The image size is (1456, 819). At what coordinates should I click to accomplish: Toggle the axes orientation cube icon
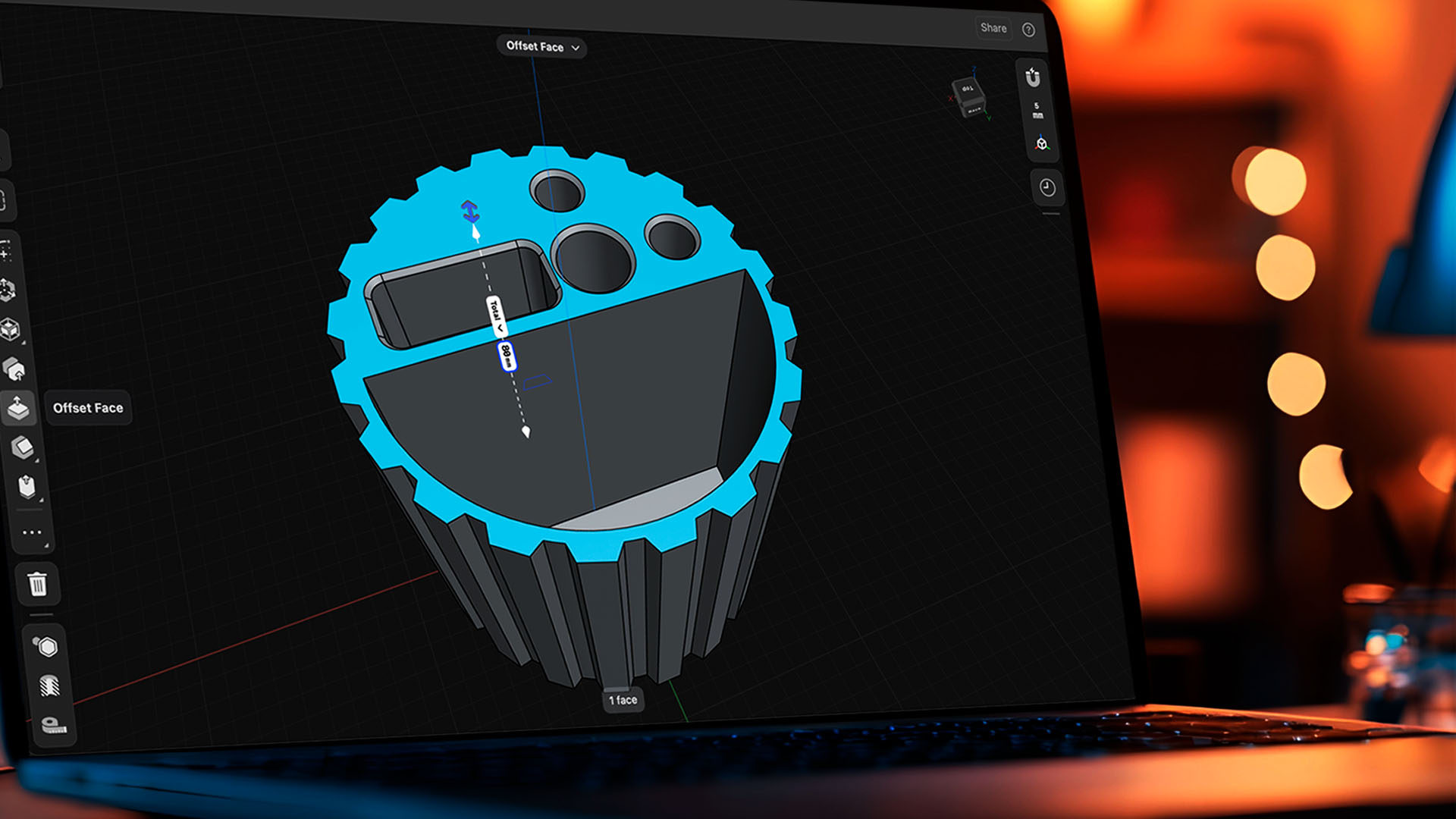pos(1042,143)
